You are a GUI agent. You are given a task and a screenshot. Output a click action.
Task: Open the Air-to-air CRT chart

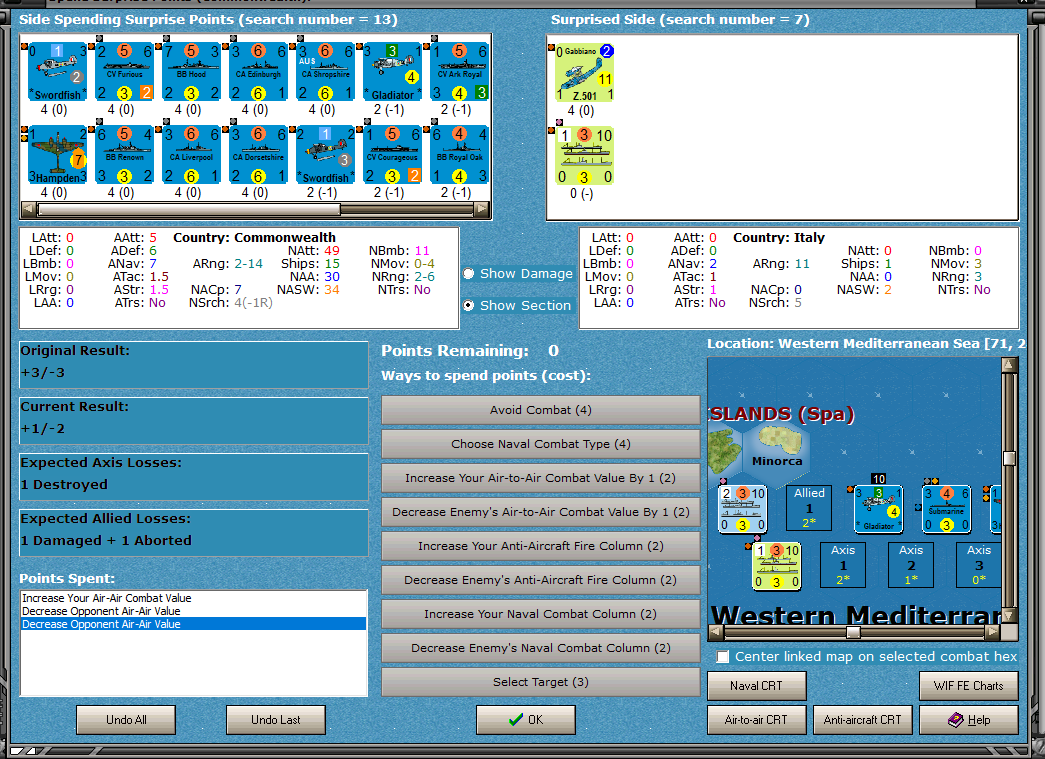coord(756,720)
